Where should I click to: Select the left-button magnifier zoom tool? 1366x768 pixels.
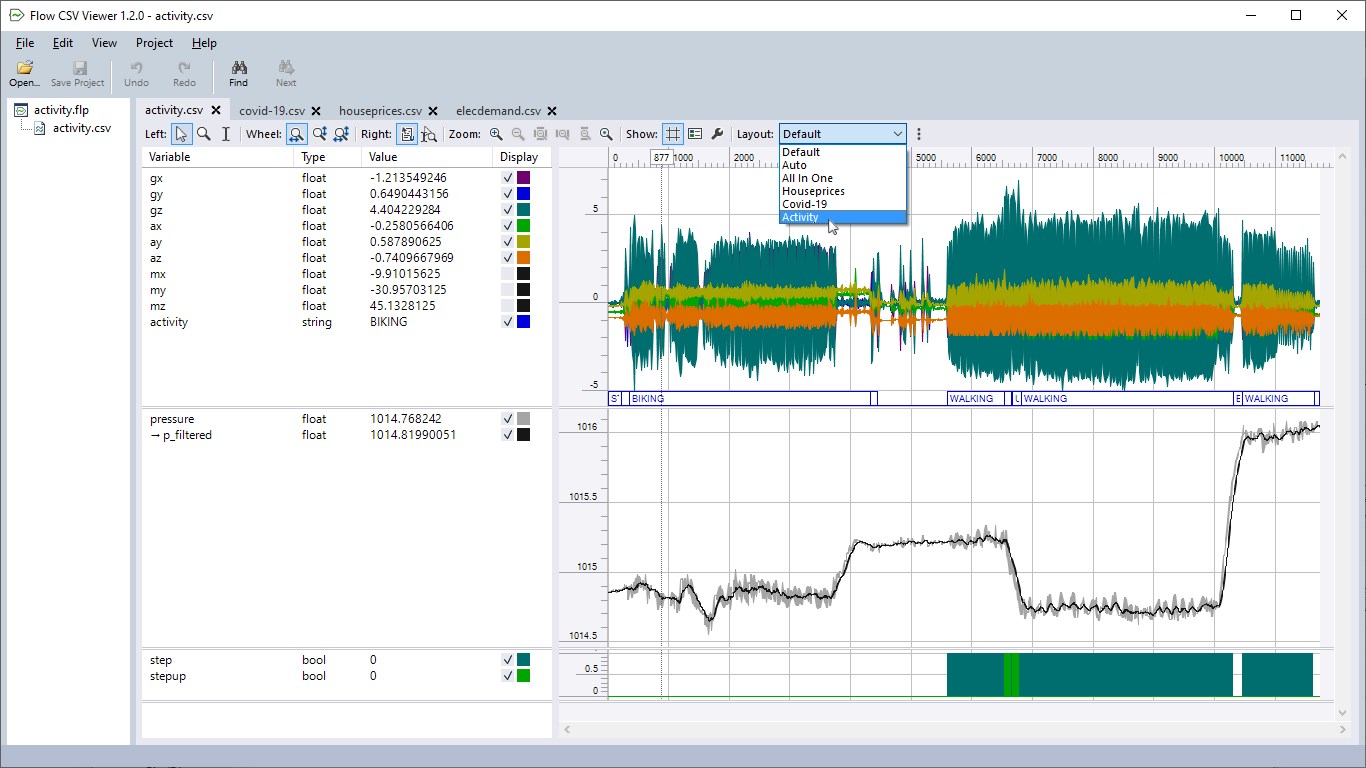(x=204, y=134)
